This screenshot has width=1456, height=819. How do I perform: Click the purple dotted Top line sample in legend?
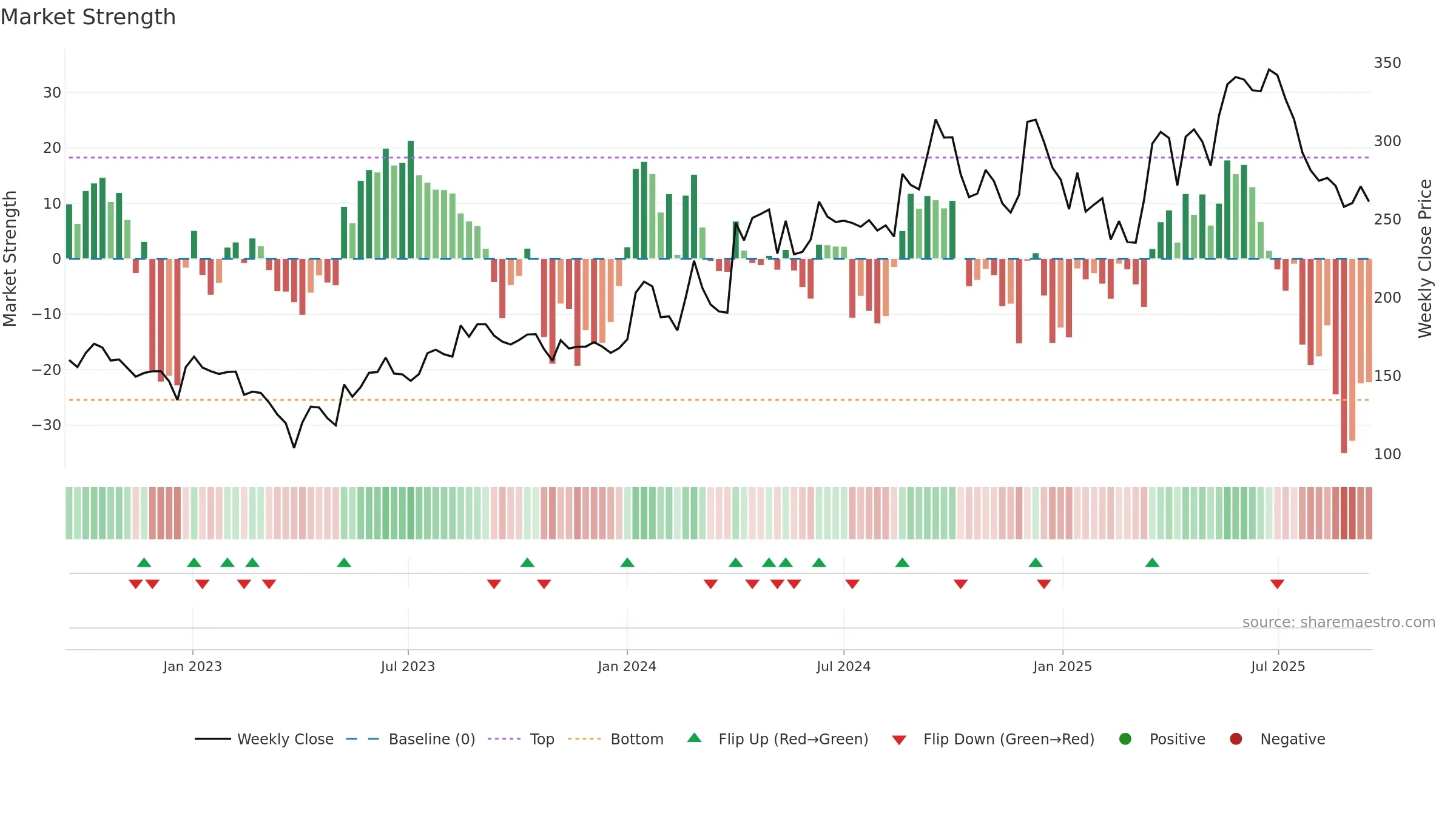click(504, 739)
